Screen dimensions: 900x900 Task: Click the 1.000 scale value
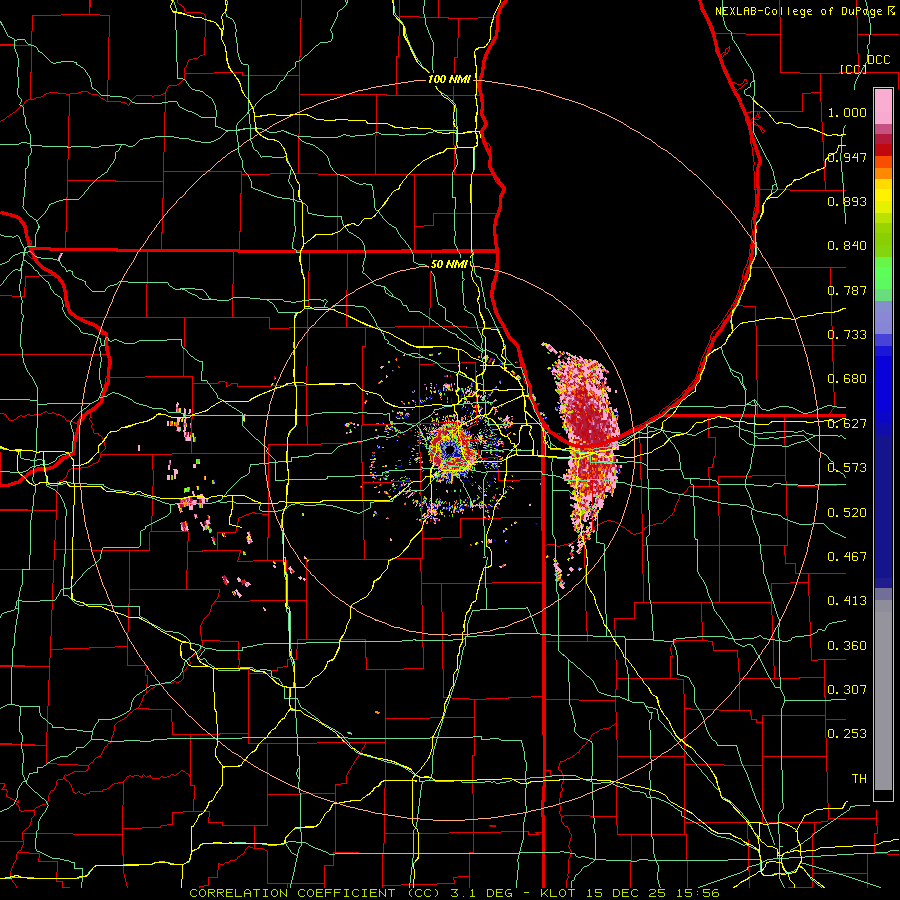click(x=847, y=112)
